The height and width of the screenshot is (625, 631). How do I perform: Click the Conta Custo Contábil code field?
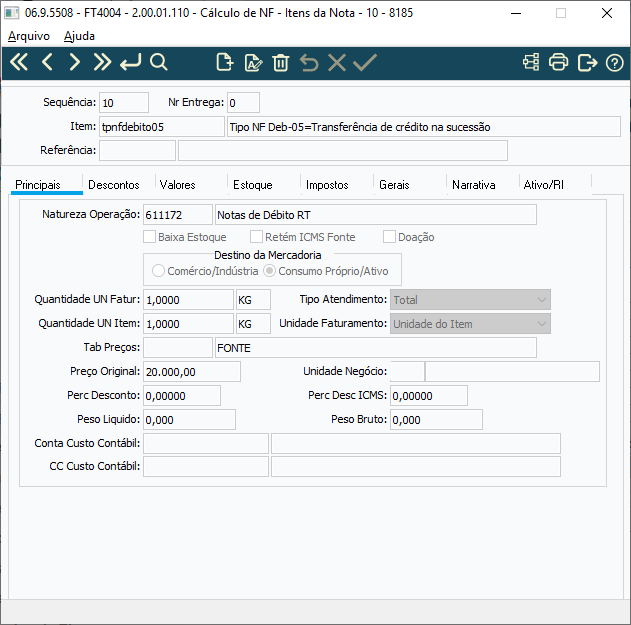tap(206, 443)
